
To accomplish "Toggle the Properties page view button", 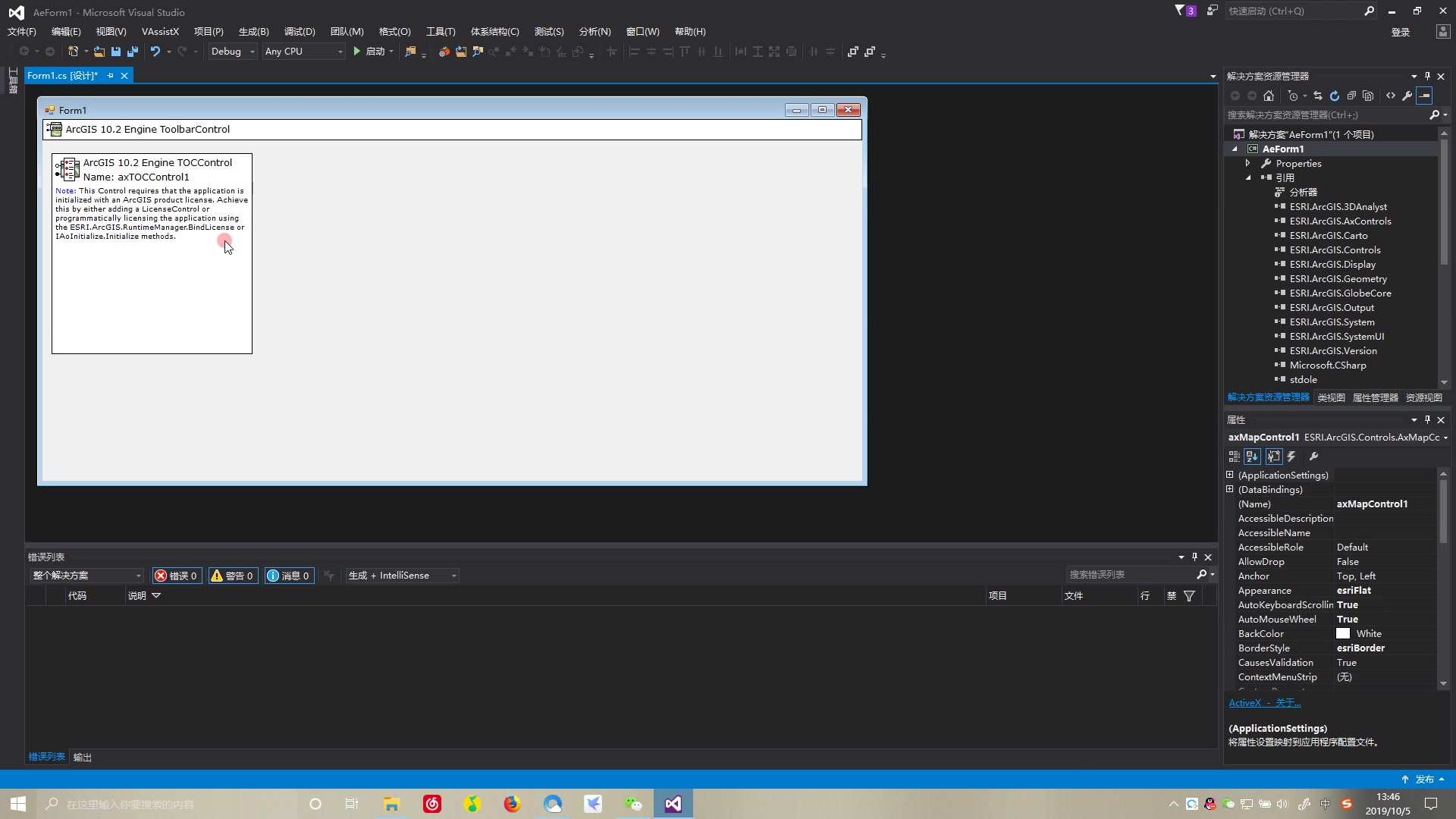I will [x=1274, y=457].
